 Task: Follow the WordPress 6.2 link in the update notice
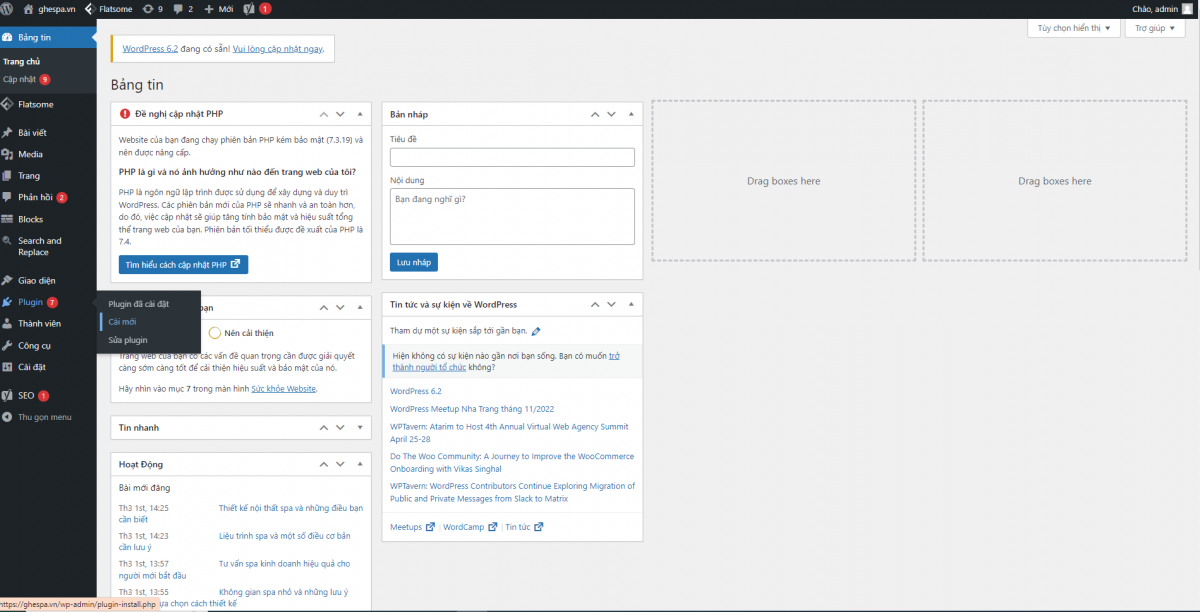tap(150, 48)
